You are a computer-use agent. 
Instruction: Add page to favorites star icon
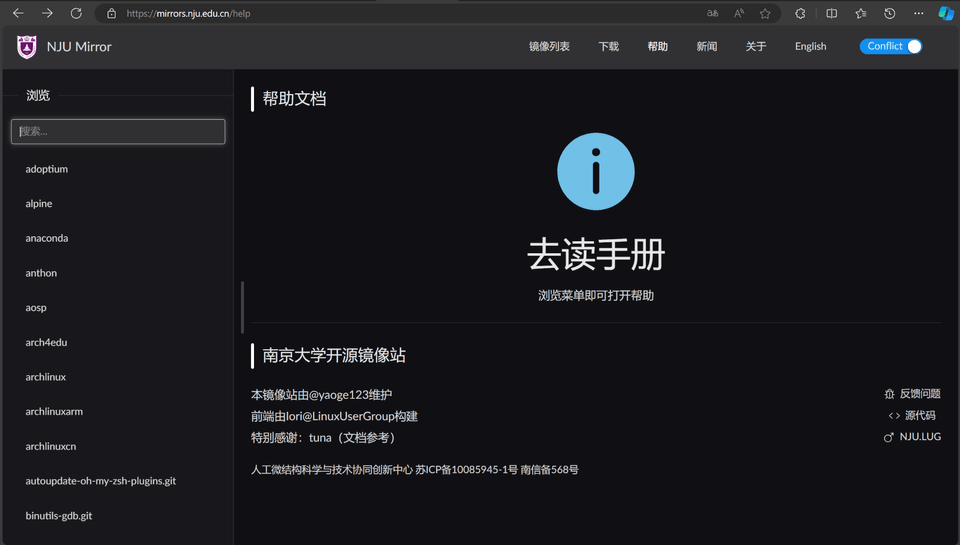[765, 14]
